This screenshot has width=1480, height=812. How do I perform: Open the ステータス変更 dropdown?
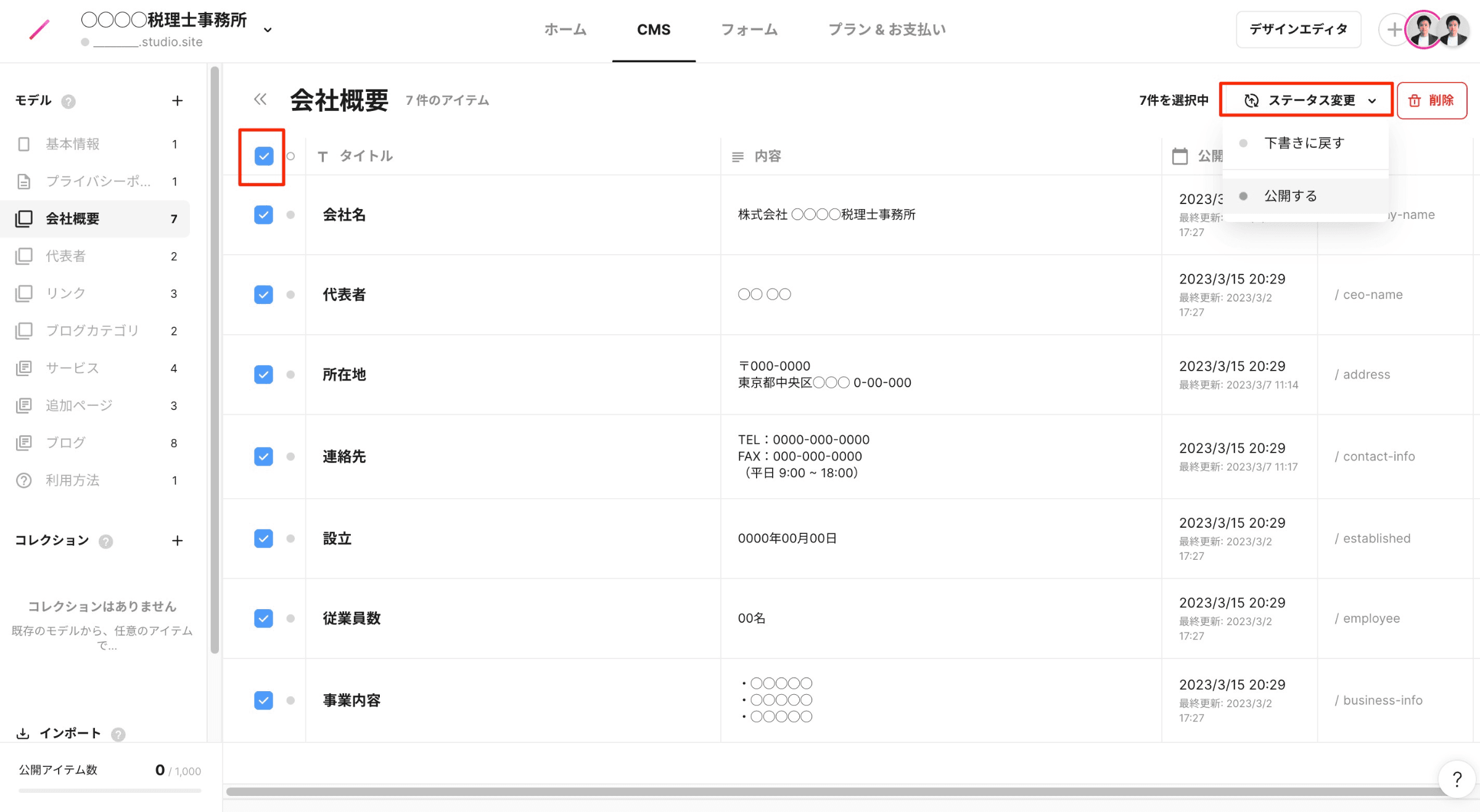pos(1306,100)
